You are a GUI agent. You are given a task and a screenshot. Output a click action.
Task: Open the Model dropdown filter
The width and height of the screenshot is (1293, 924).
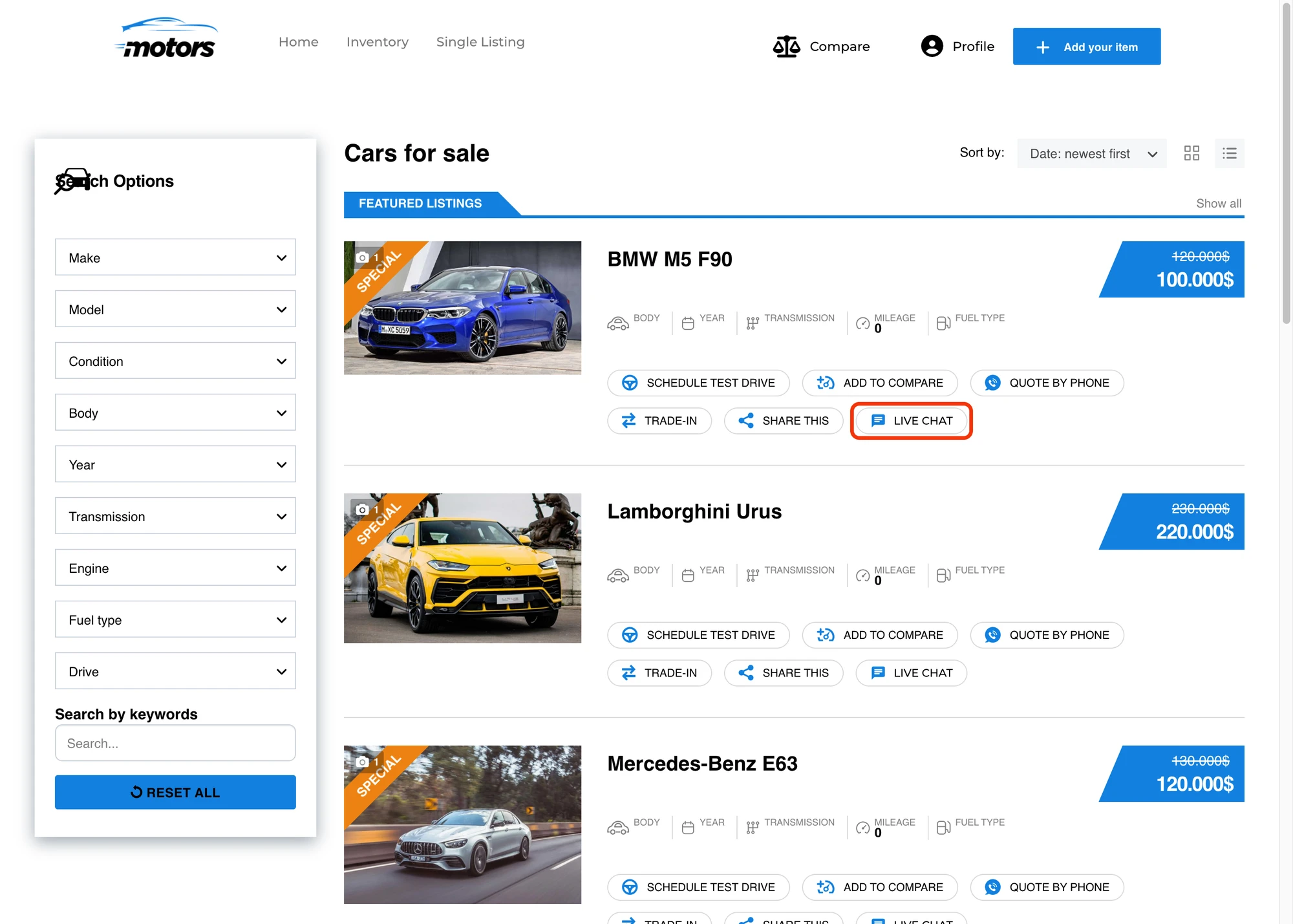coord(175,309)
